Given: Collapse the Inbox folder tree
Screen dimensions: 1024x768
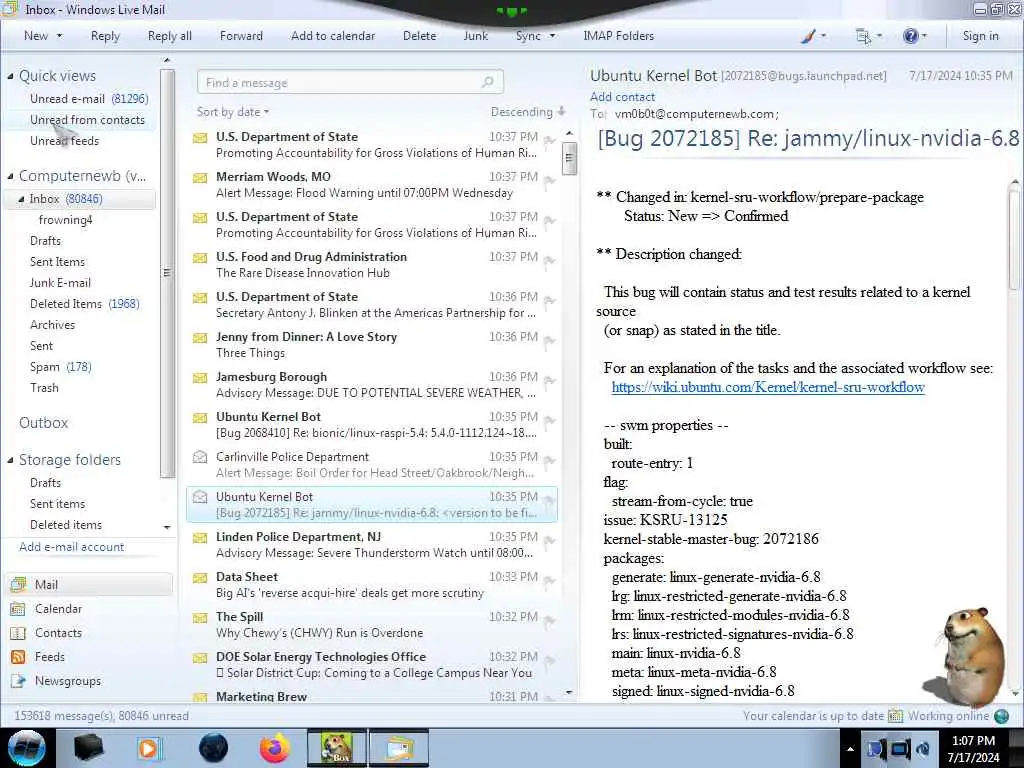Looking at the screenshot, I should click(21, 199).
